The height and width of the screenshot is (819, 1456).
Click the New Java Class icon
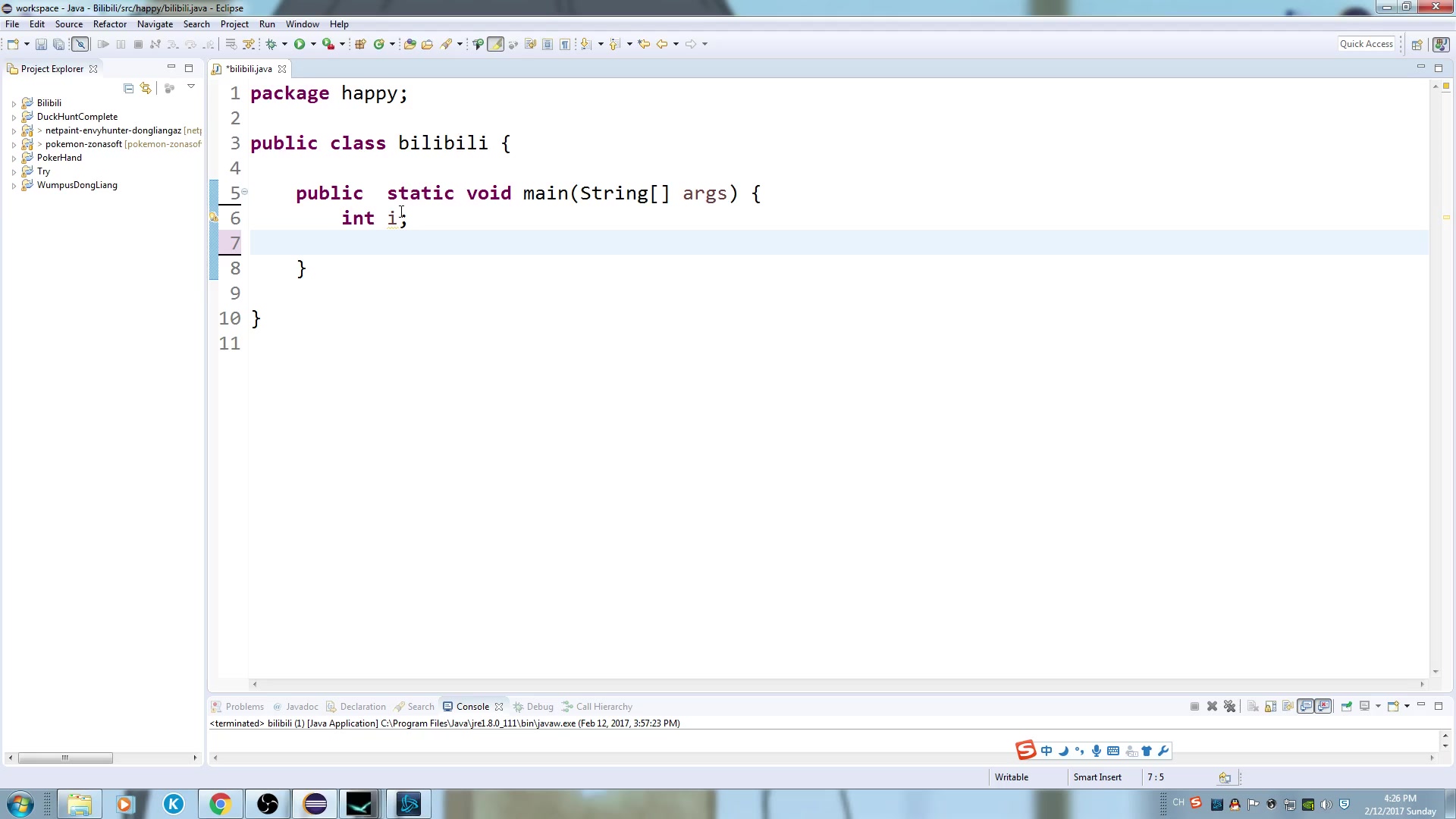378,45
